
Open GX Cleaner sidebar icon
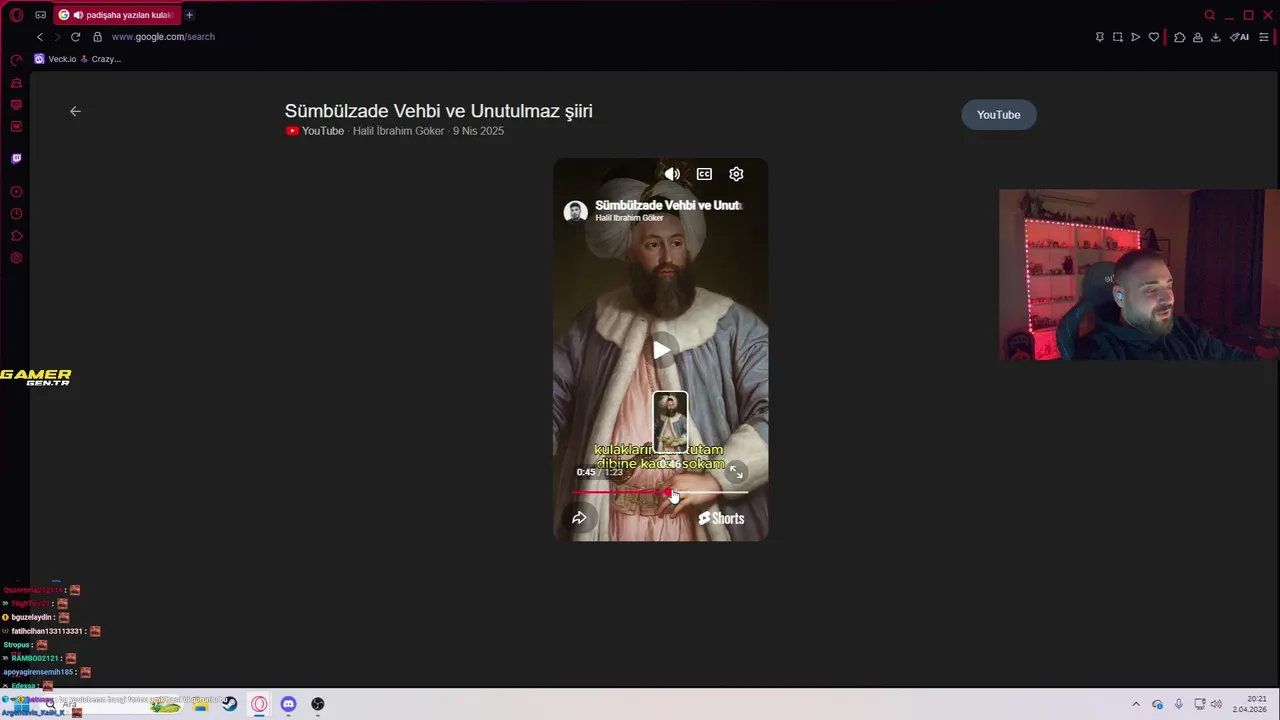[x=16, y=83]
